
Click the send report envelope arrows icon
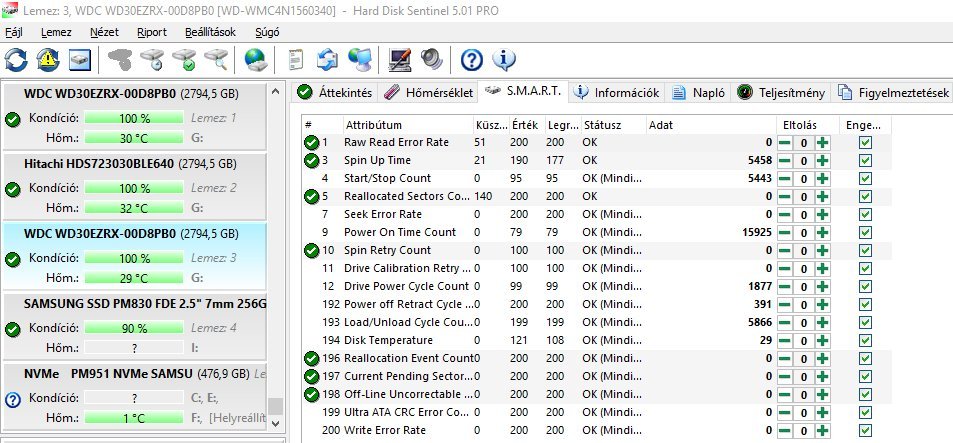click(328, 60)
